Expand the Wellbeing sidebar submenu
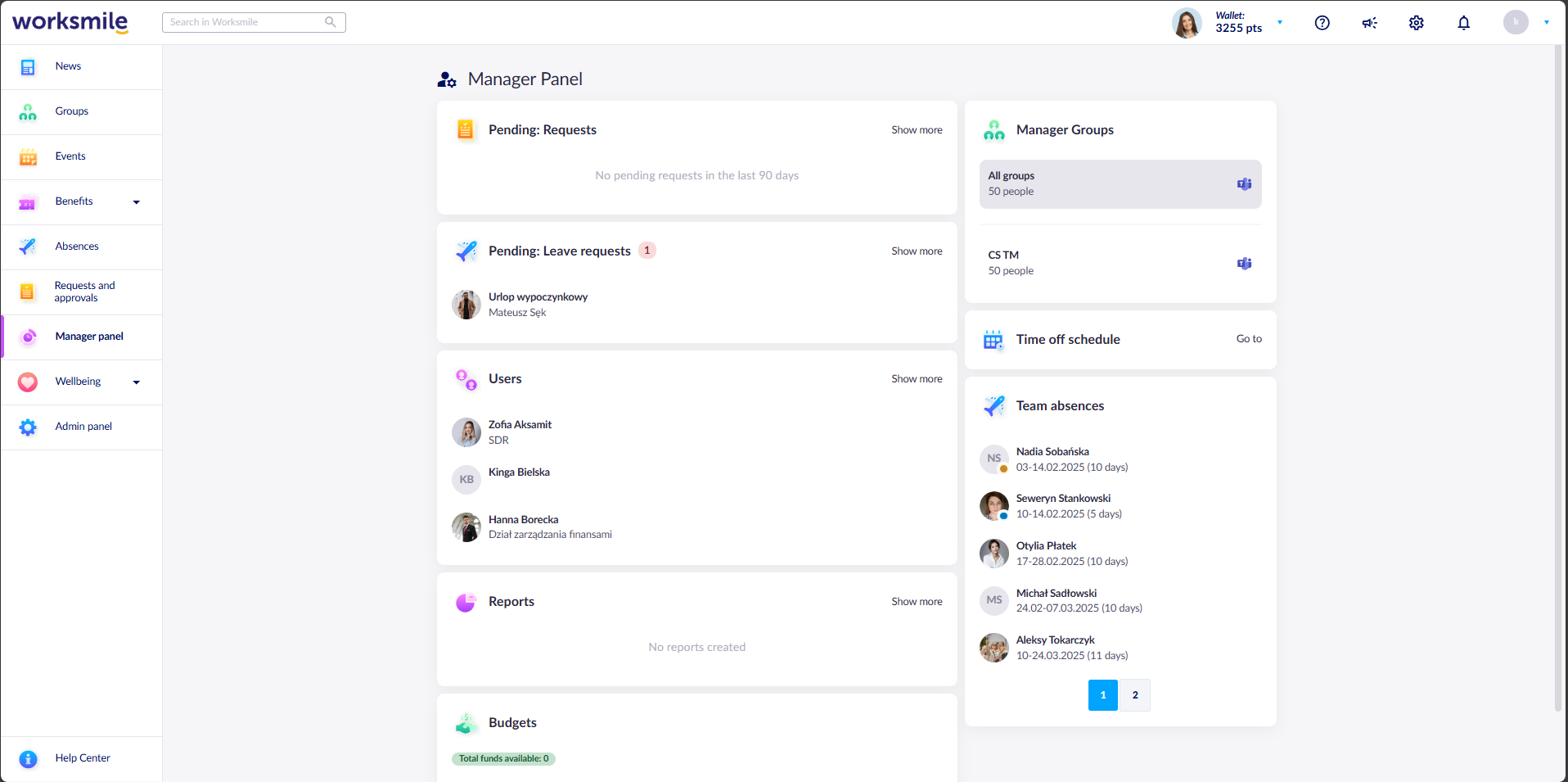This screenshot has width=1568, height=782. (x=136, y=382)
